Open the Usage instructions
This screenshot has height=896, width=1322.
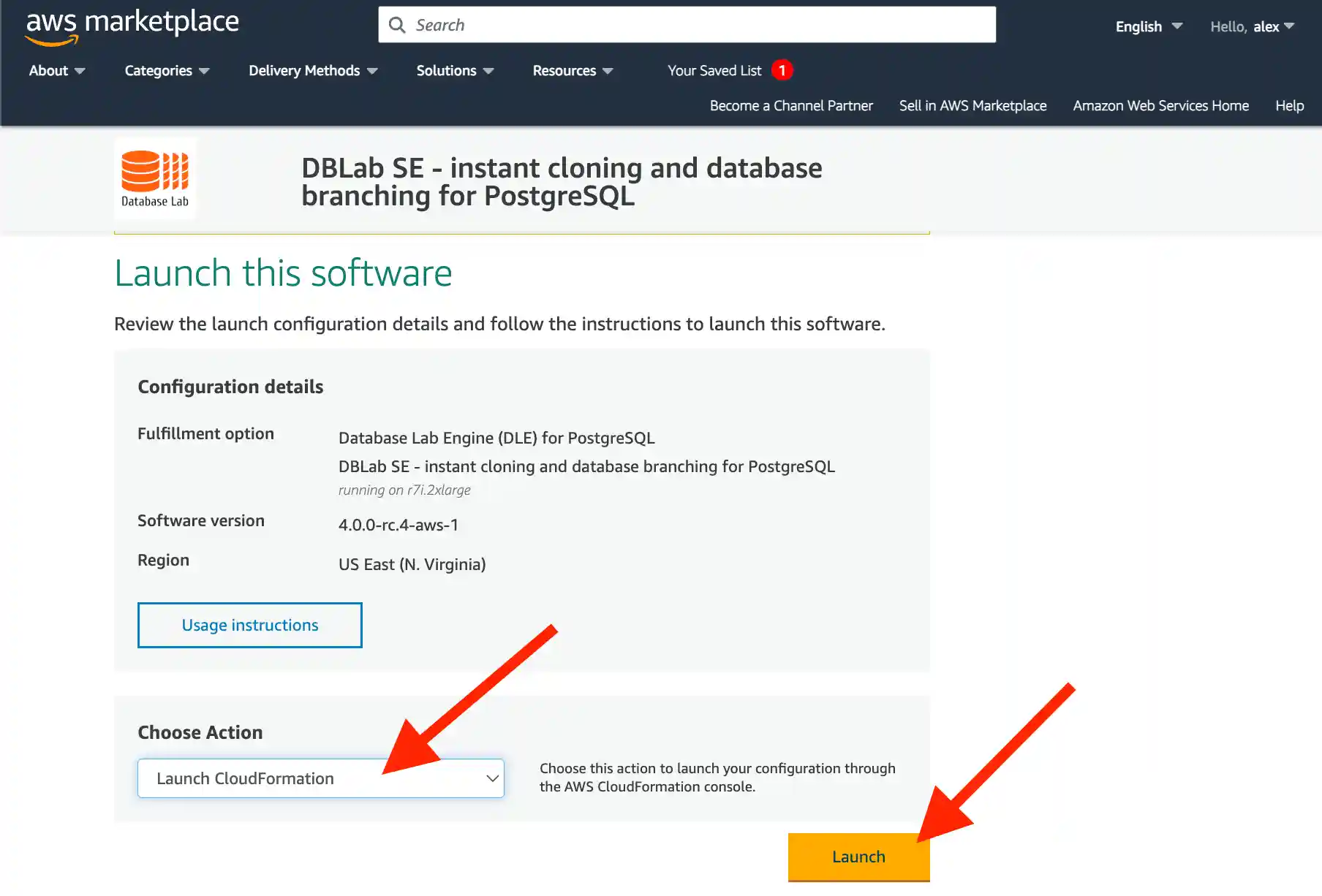pyautogui.click(x=249, y=625)
